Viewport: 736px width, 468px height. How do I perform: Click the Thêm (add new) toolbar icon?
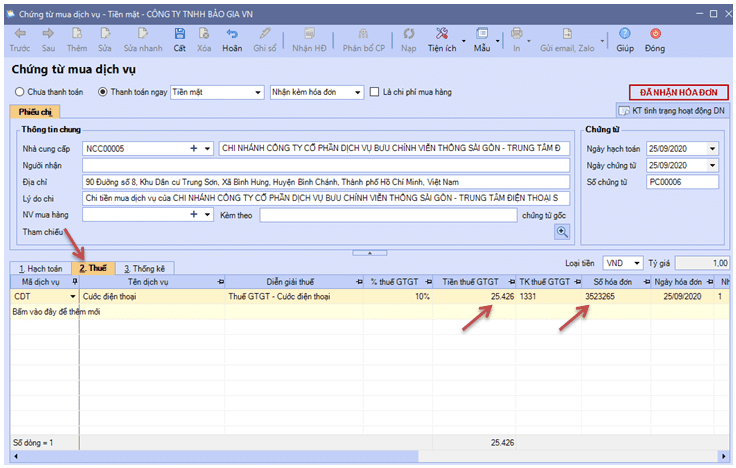pos(77,38)
